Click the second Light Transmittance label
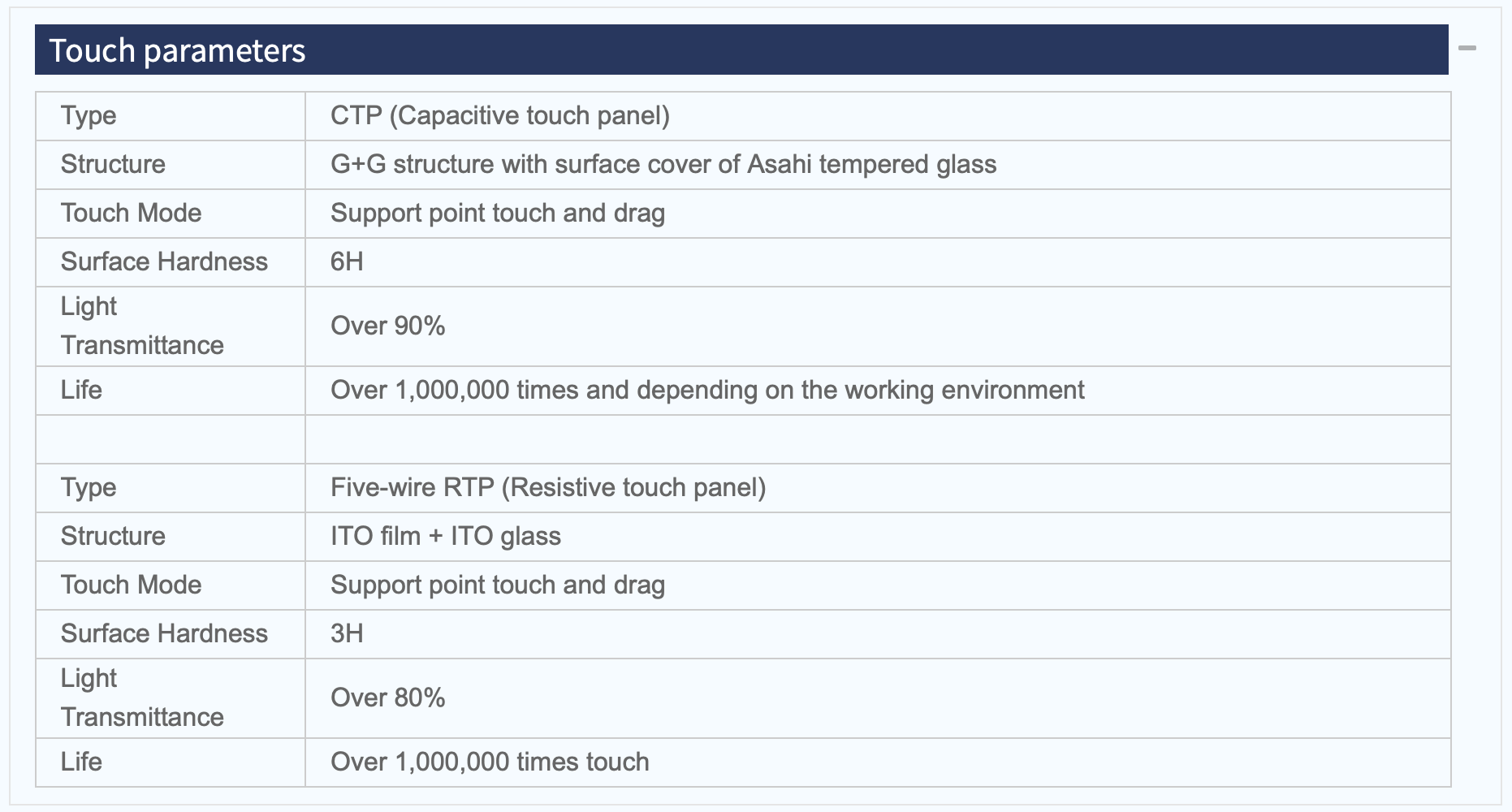The height and width of the screenshot is (812, 1512). (x=142, y=698)
